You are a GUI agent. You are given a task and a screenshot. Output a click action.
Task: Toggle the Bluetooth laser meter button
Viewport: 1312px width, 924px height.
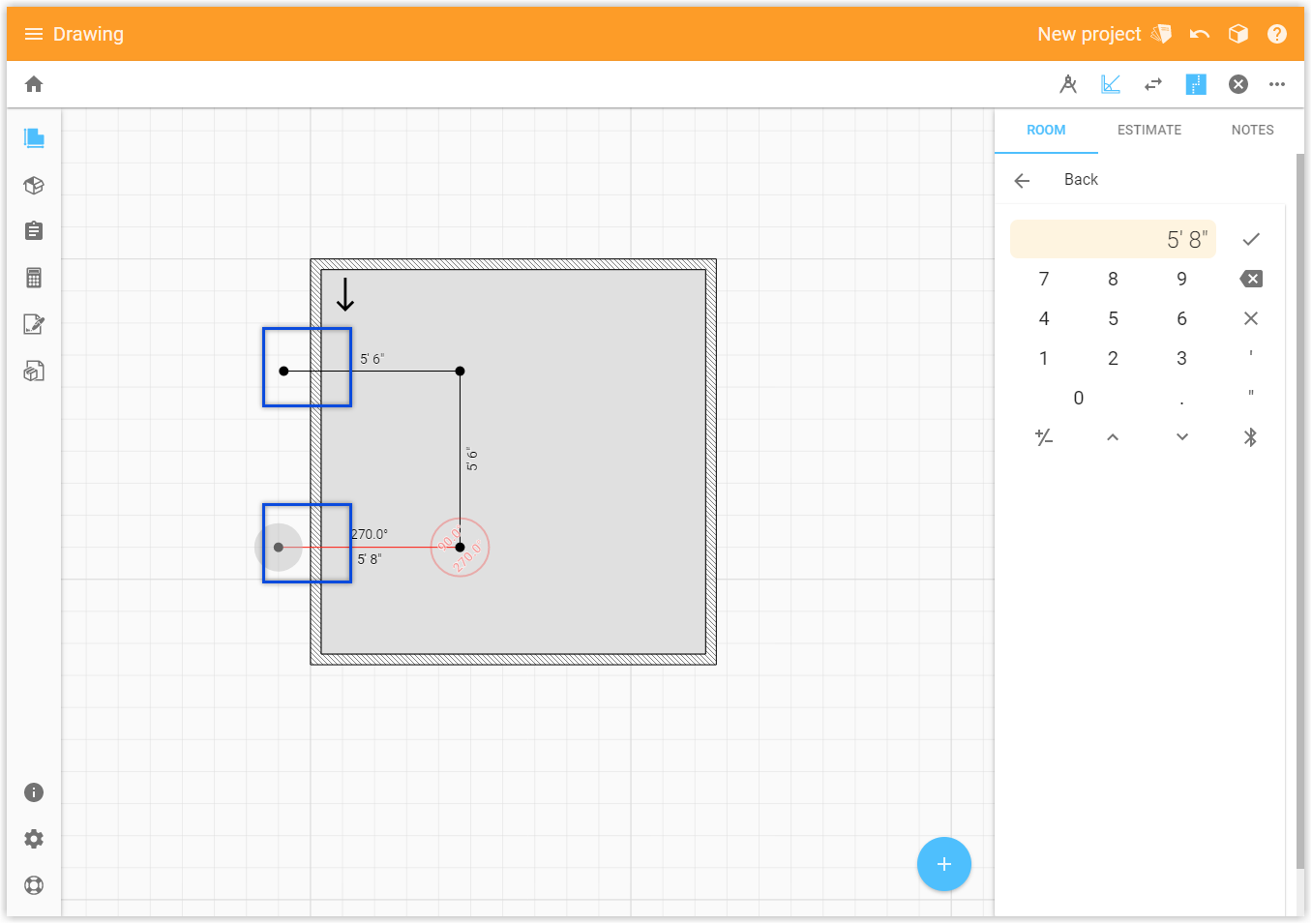tap(1250, 437)
